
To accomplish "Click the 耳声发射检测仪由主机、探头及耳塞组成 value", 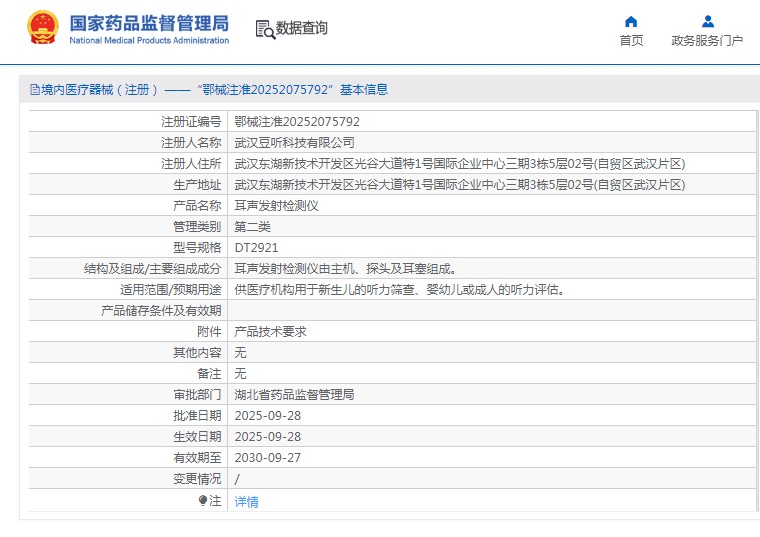I will (345, 268).
